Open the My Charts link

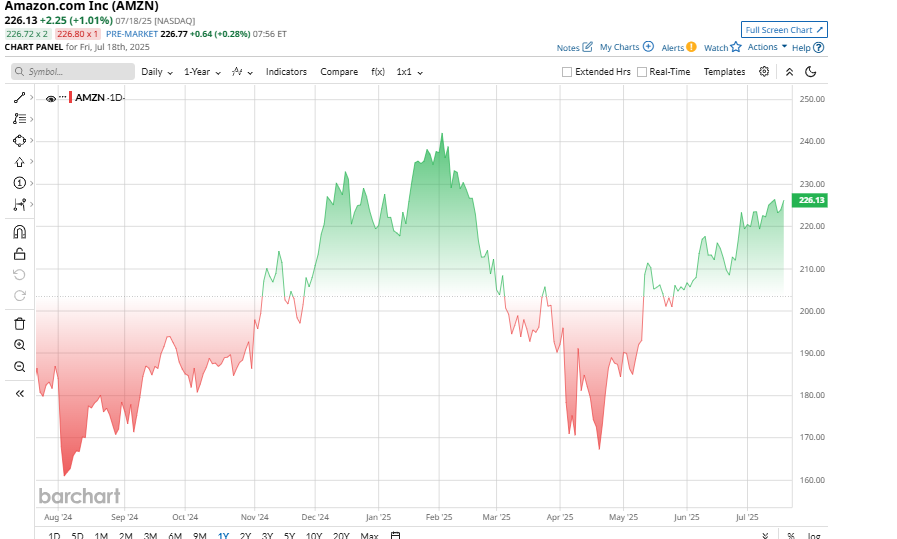click(620, 47)
